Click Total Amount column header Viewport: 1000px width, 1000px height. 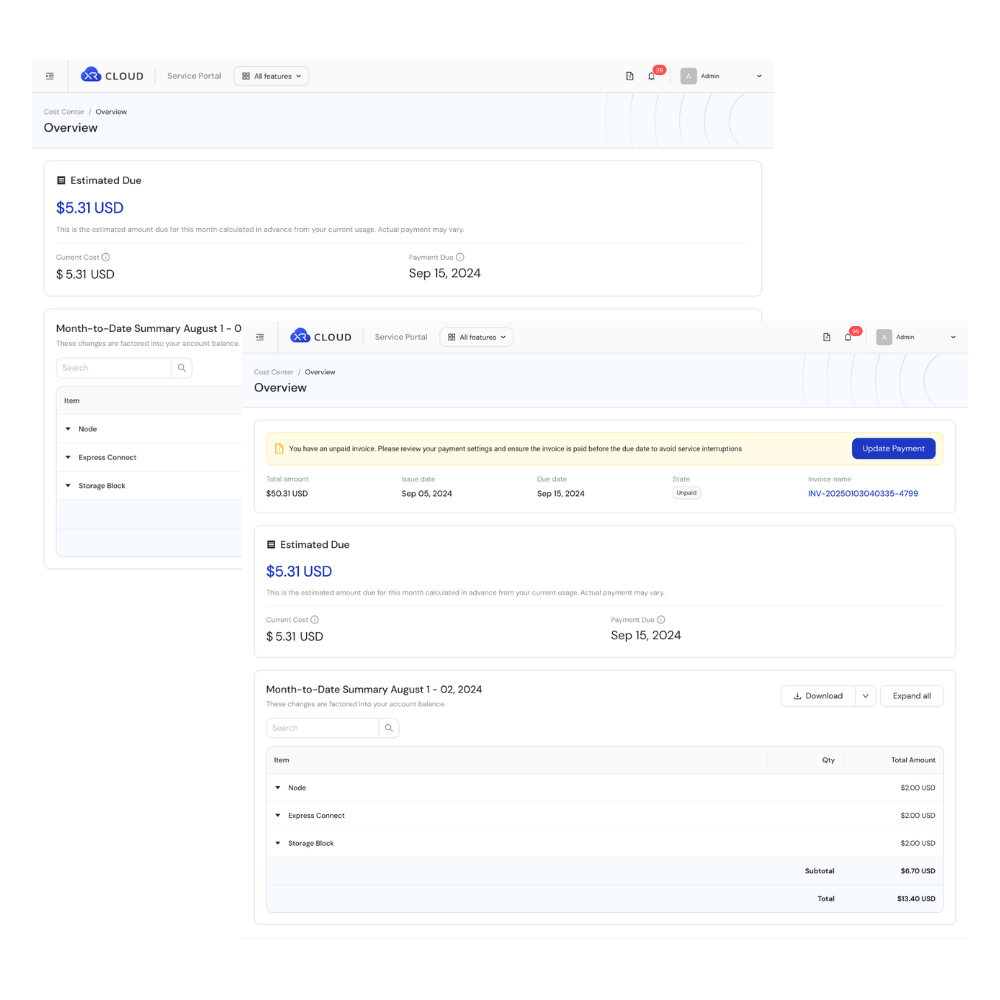coord(913,760)
